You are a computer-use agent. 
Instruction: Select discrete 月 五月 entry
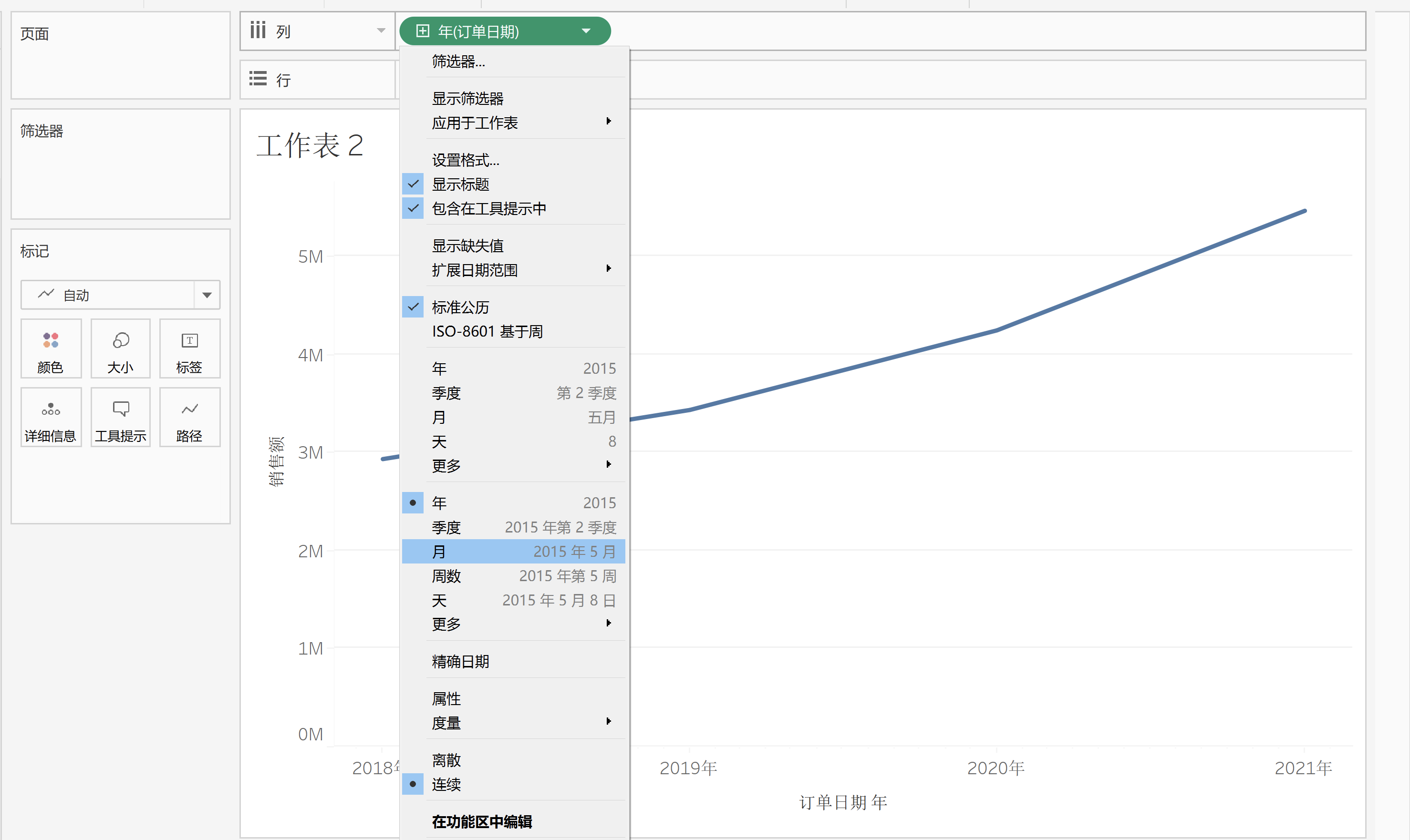pos(514,417)
